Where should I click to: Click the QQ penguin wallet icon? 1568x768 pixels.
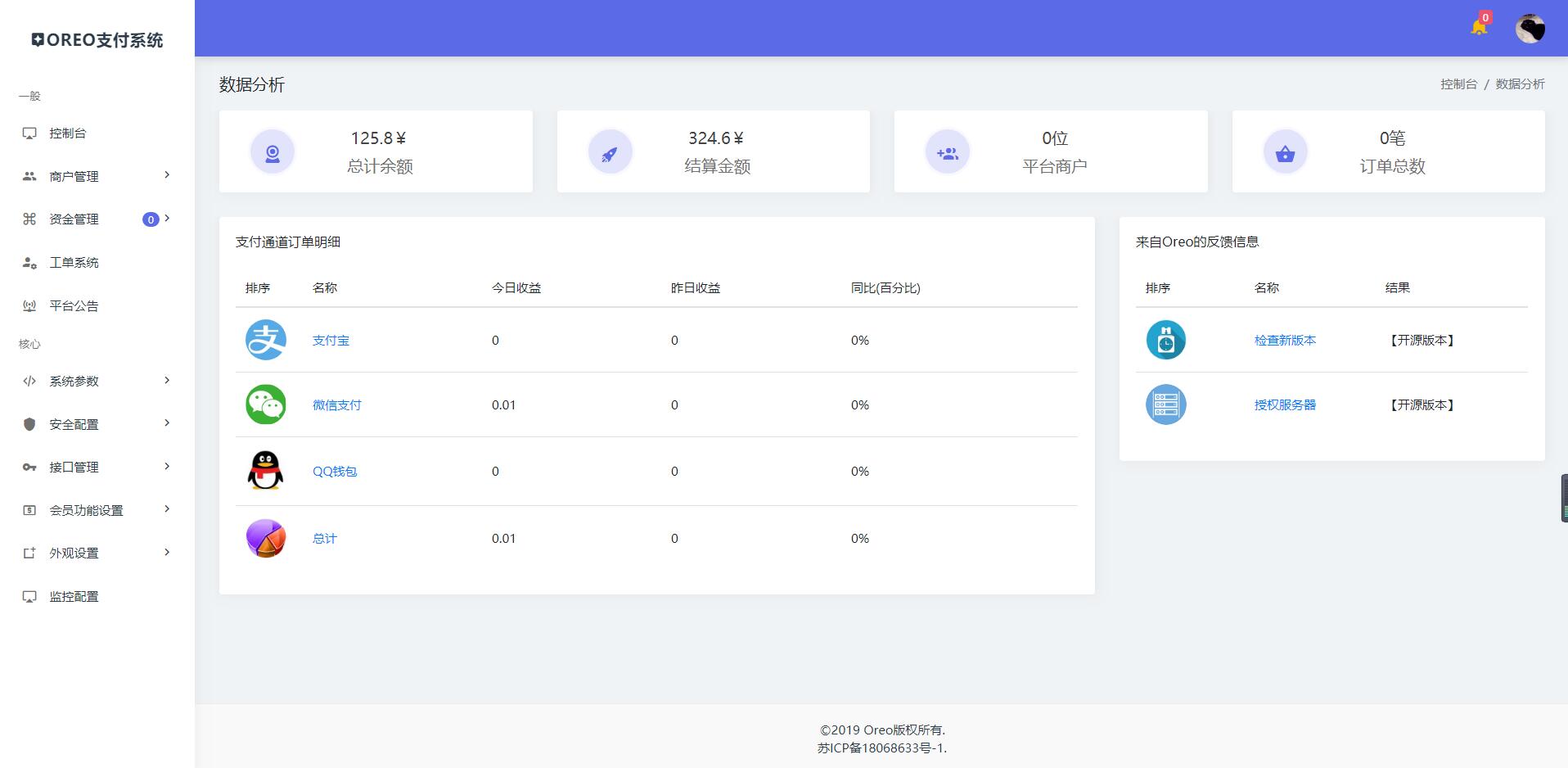tap(266, 471)
